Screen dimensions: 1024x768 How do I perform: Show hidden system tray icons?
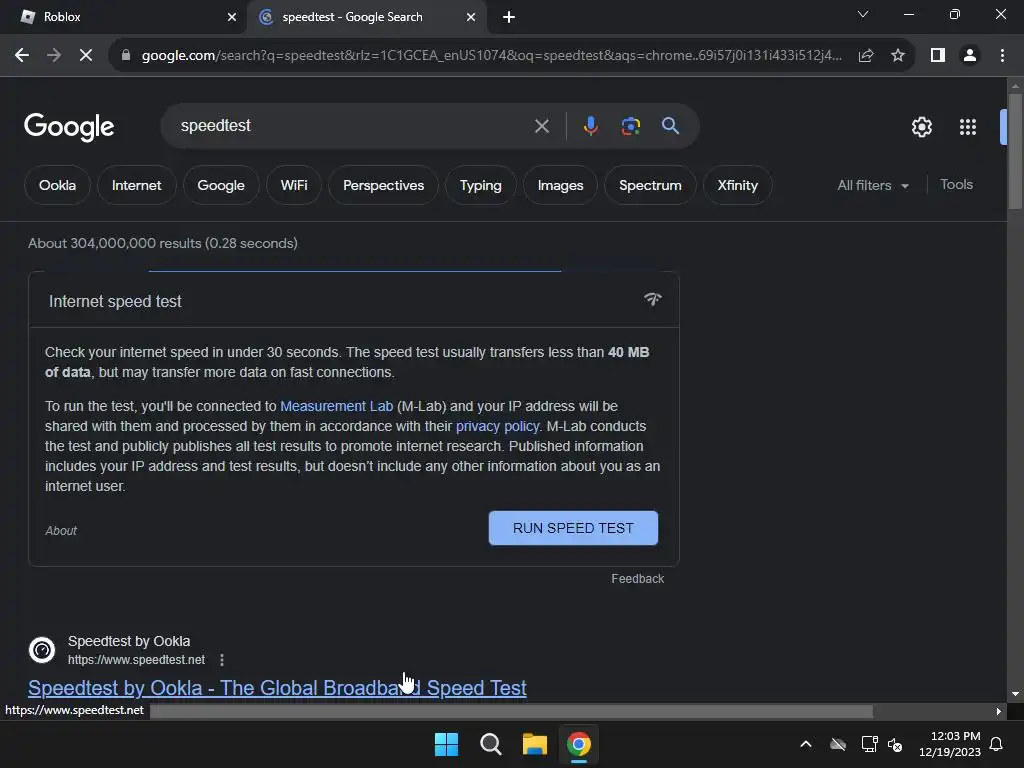pos(806,744)
